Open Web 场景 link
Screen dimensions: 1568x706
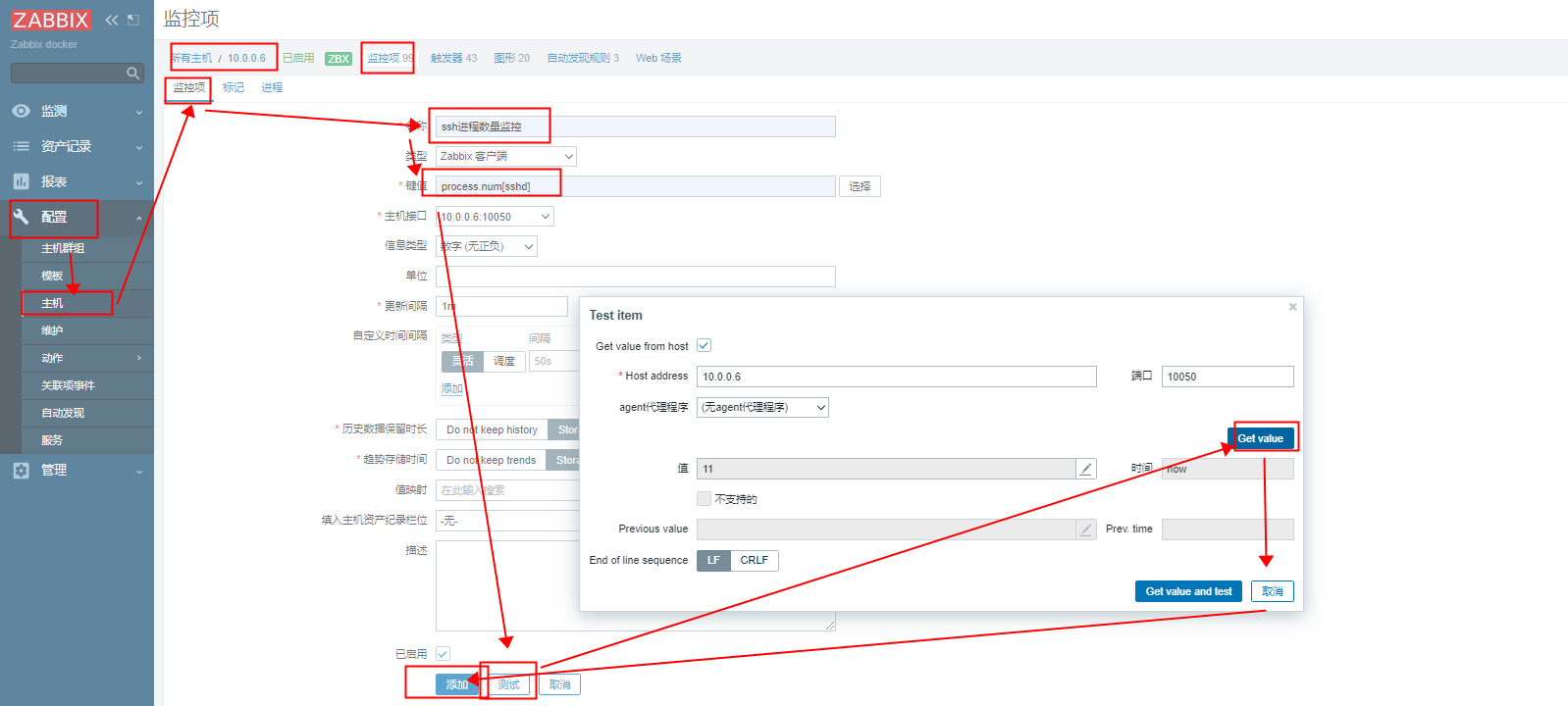coord(658,58)
